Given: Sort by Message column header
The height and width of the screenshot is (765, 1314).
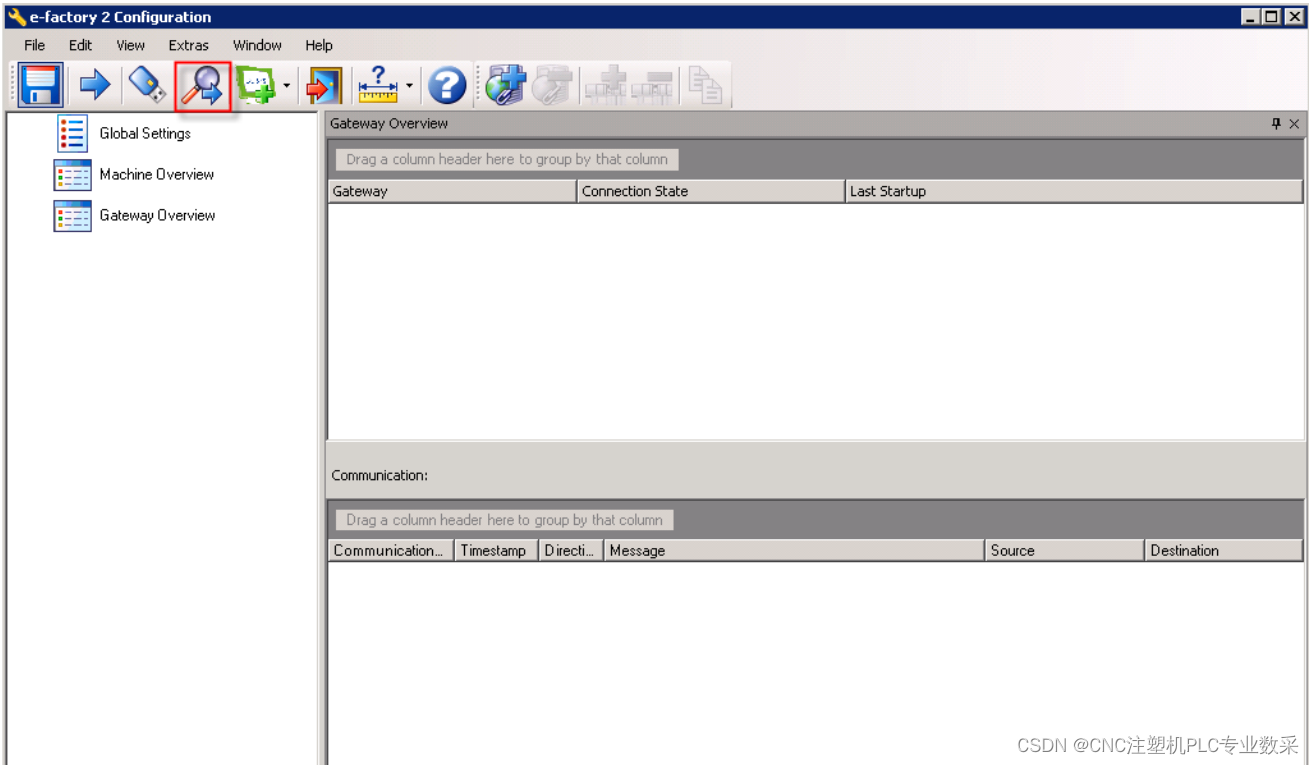Looking at the screenshot, I should (794, 550).
